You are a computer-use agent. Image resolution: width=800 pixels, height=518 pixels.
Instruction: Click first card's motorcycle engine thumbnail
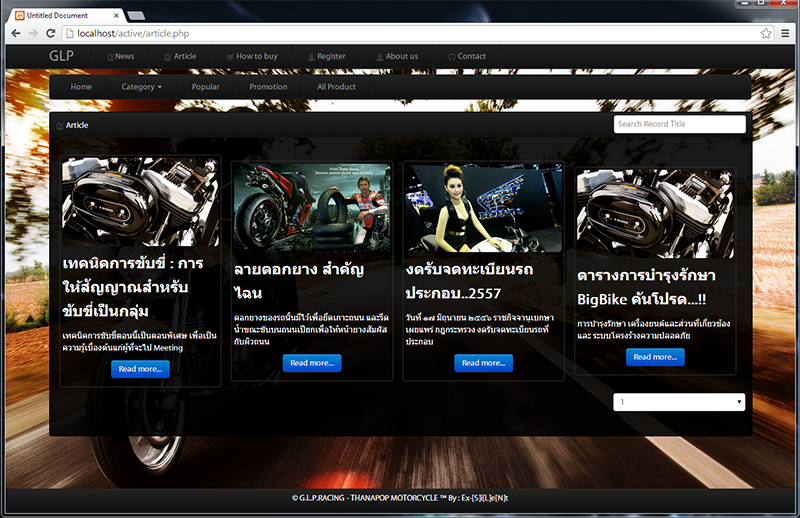point(140,202)
